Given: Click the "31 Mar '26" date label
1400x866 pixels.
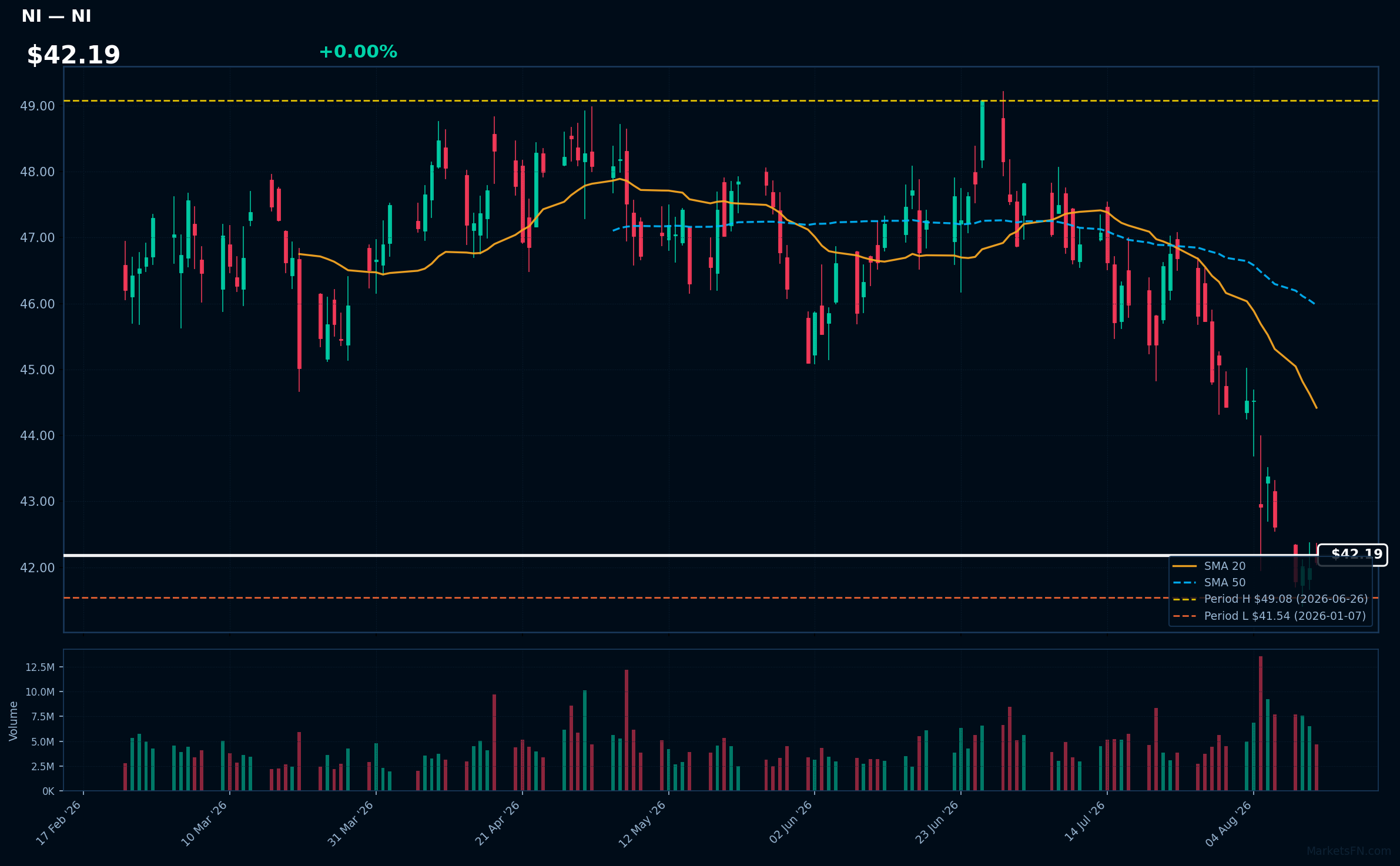Looking at the screenshot, I should 351,823.
